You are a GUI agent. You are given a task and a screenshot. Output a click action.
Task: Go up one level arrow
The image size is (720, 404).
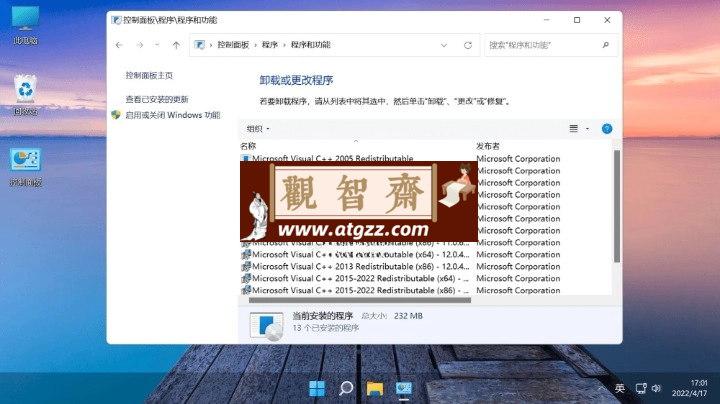(x=176, y=45)
